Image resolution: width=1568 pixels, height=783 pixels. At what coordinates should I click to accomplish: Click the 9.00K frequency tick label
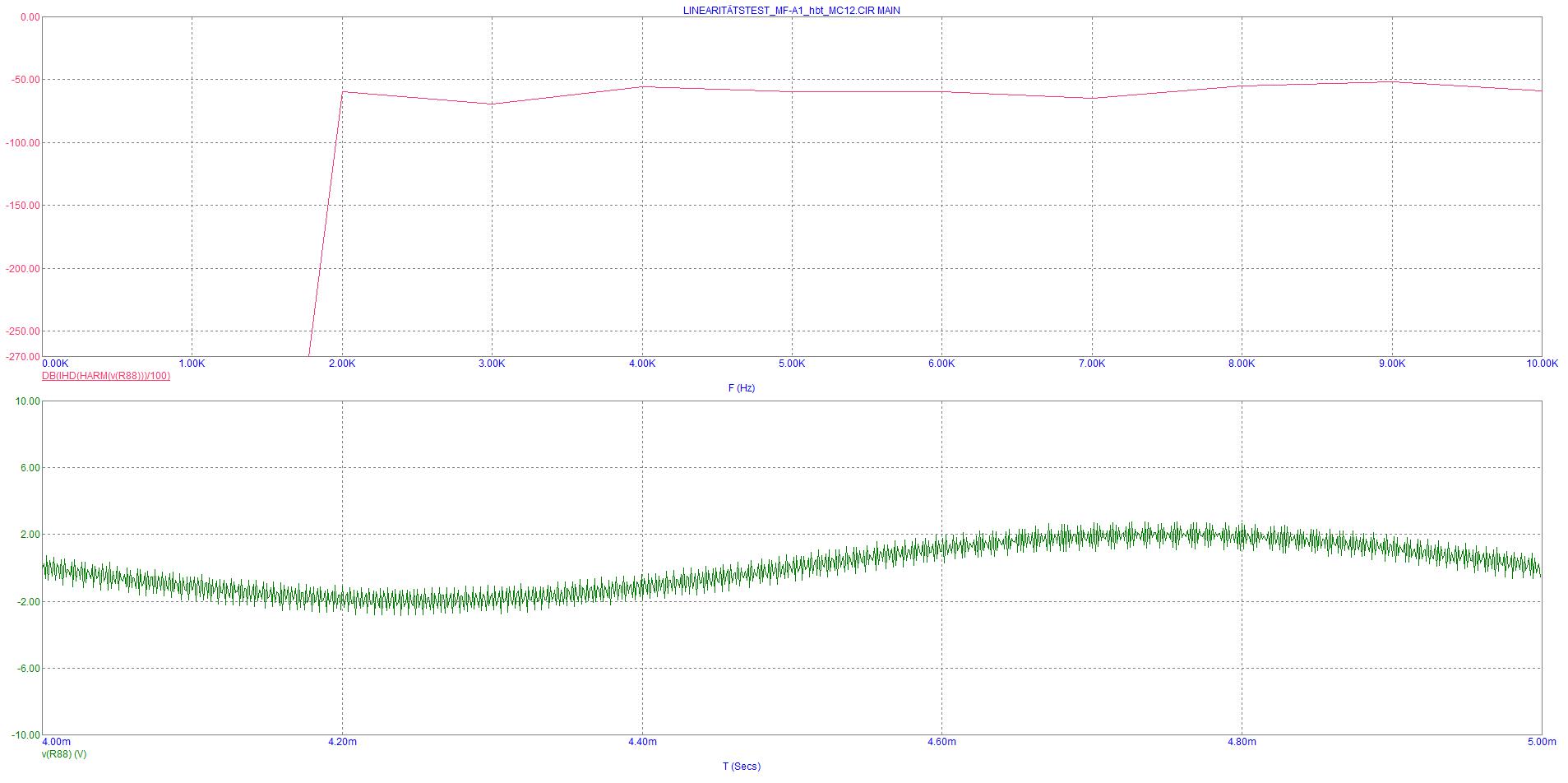click(1391, 364)
